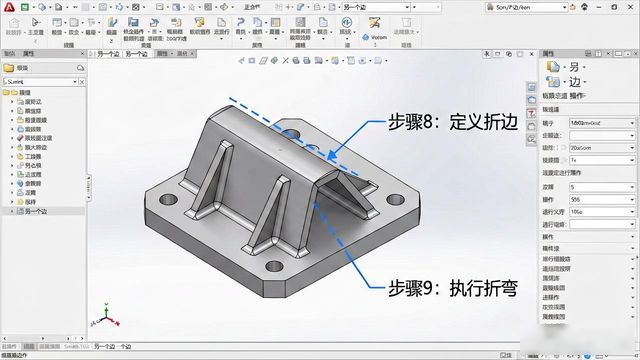Click the small rectangle icon next to viewport pin
This screenshot has width=640, height=360.
click(x=498, y=54)
